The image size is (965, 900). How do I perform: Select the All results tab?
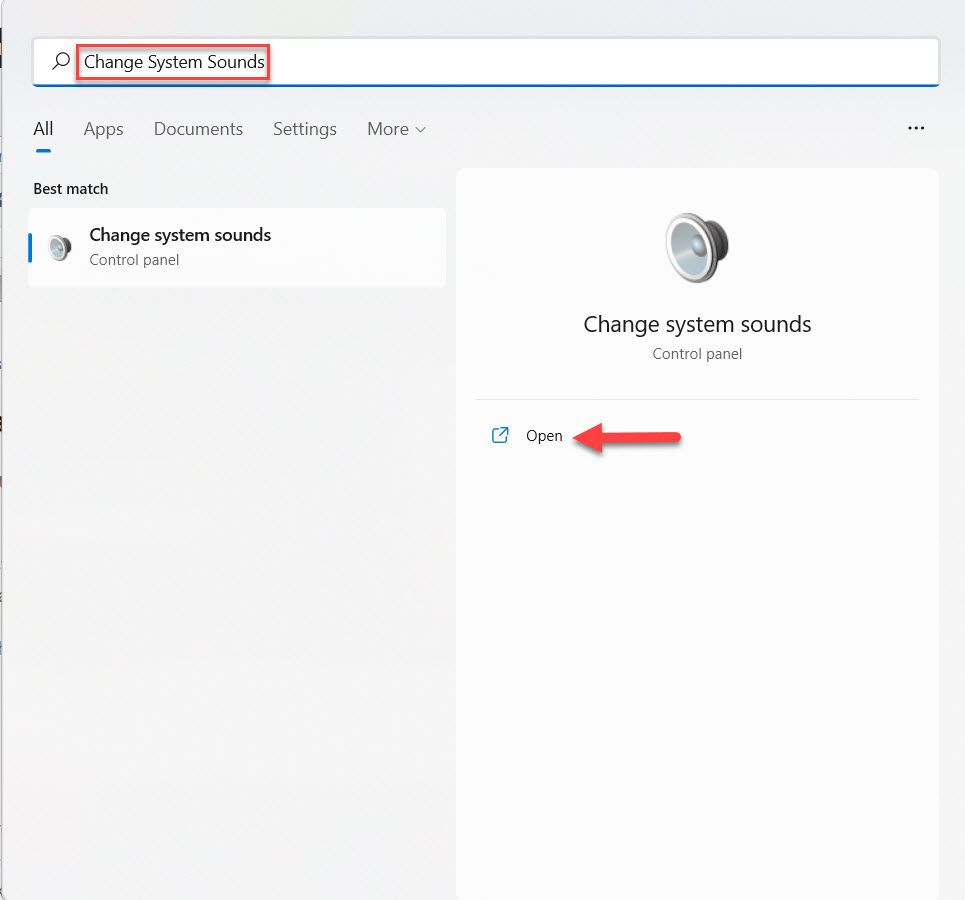click(x=43, y=128)
